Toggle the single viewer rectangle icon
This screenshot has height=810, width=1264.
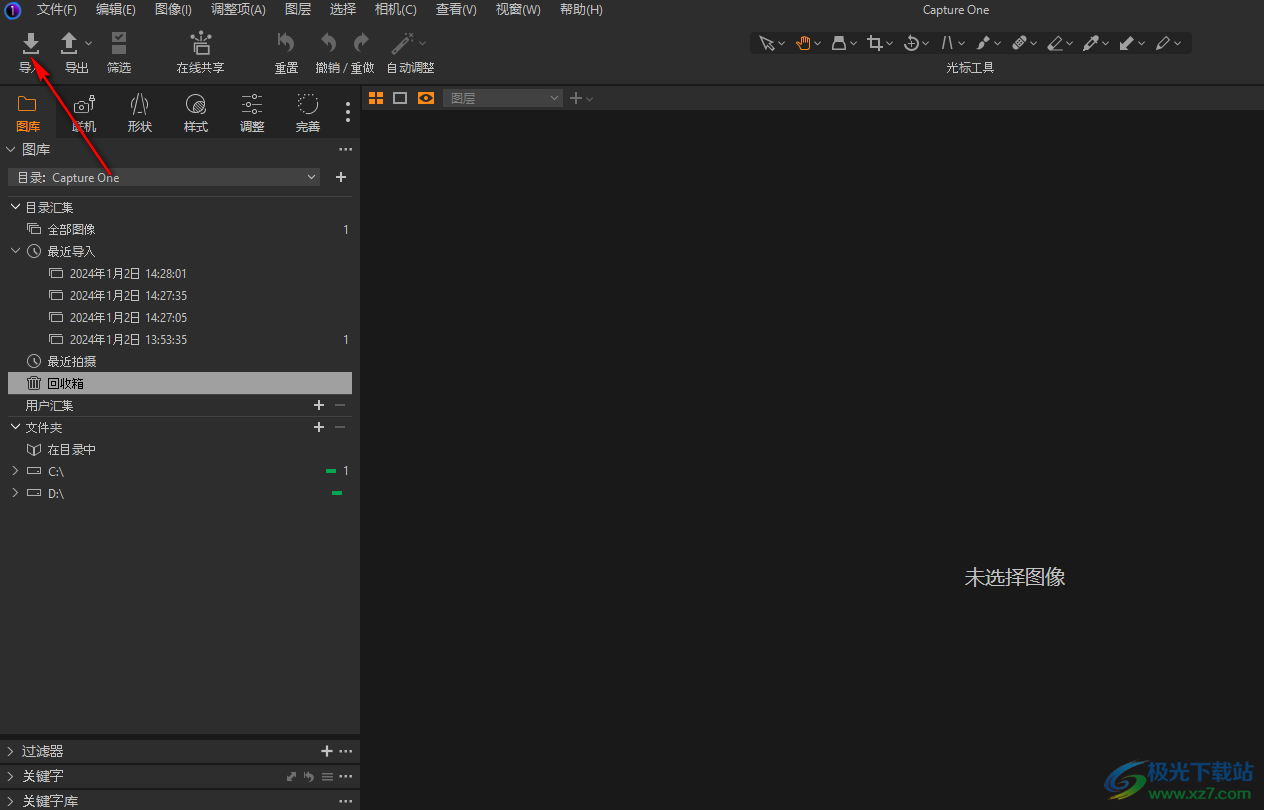[x=400, y=98]
